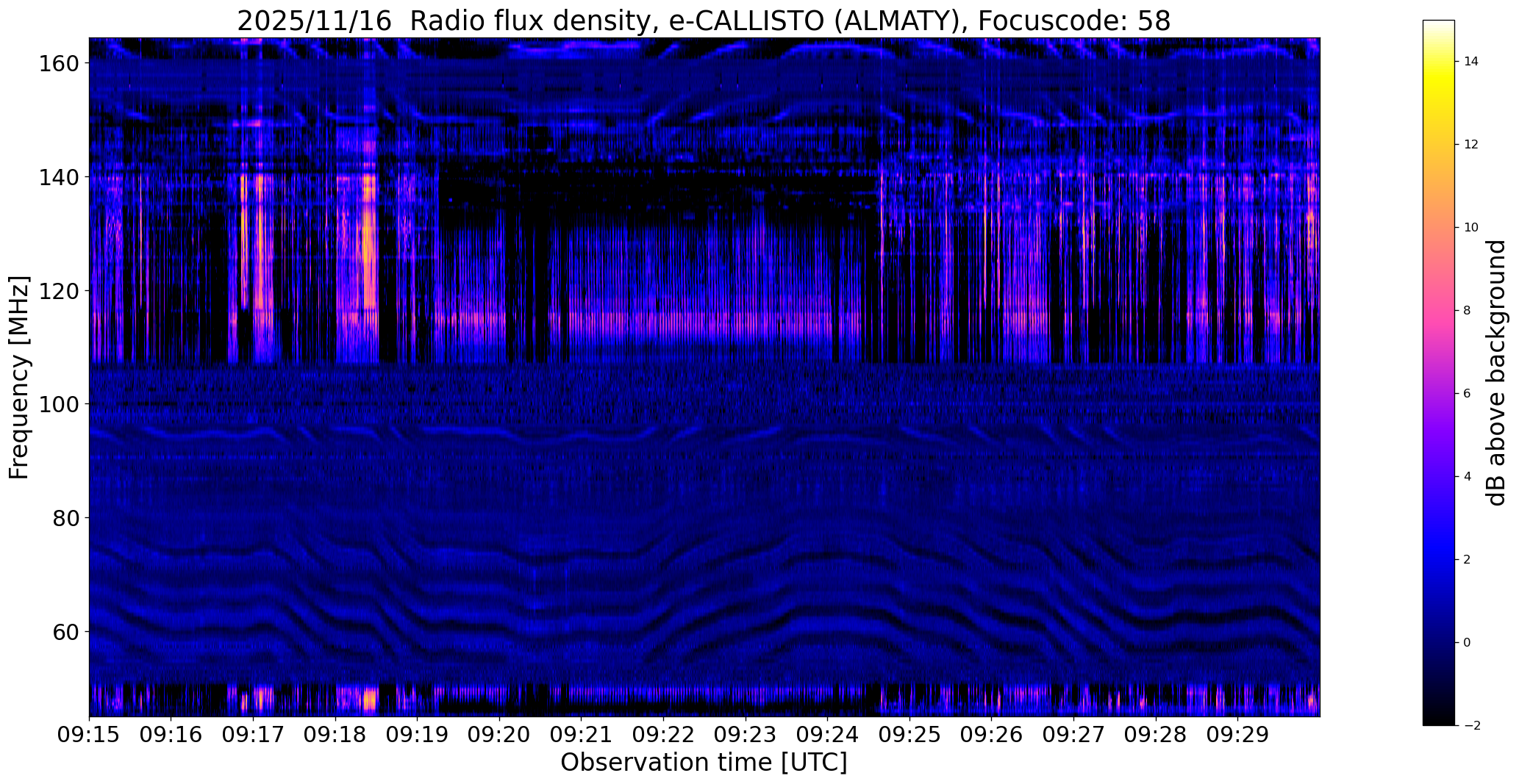Click the 140 frequency tick label
Screen dimensions: 1519x784
click(x=59, y=177)
